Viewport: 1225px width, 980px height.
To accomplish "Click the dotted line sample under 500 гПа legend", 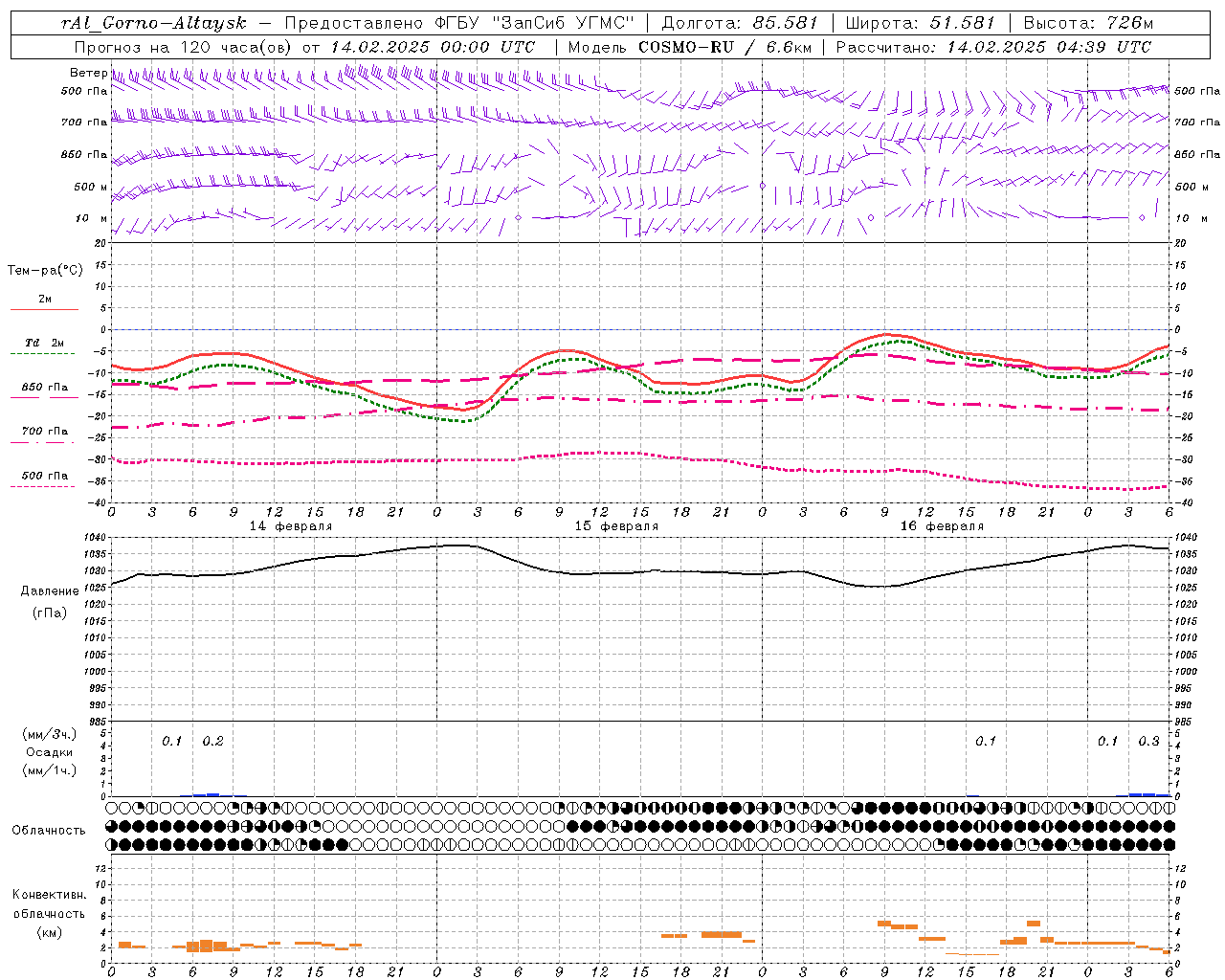I will pos(43,487).
